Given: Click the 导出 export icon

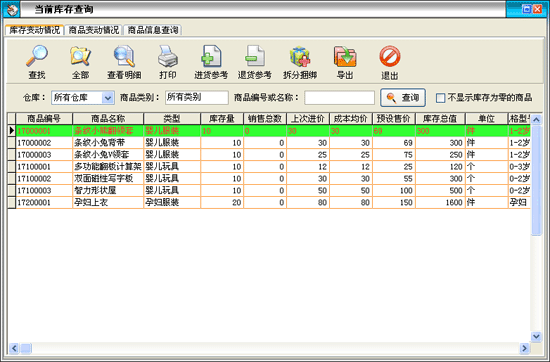Looking at the screenshot, I should coord(345,56).
